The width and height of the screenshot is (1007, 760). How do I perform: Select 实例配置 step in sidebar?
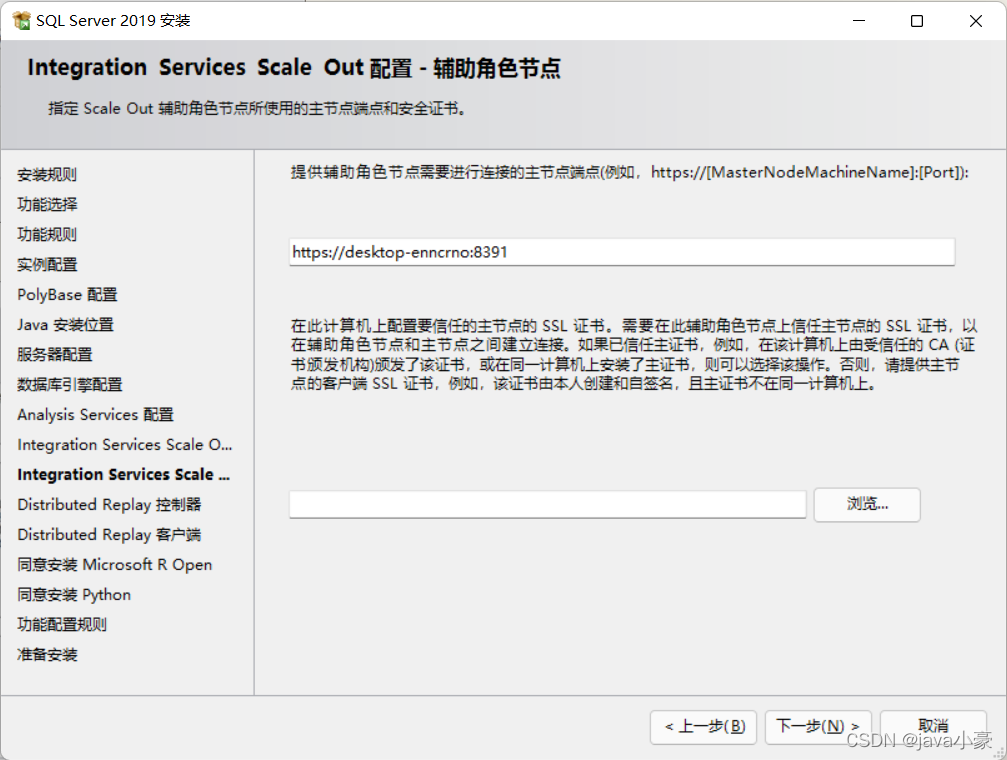[x=47, y=265]
